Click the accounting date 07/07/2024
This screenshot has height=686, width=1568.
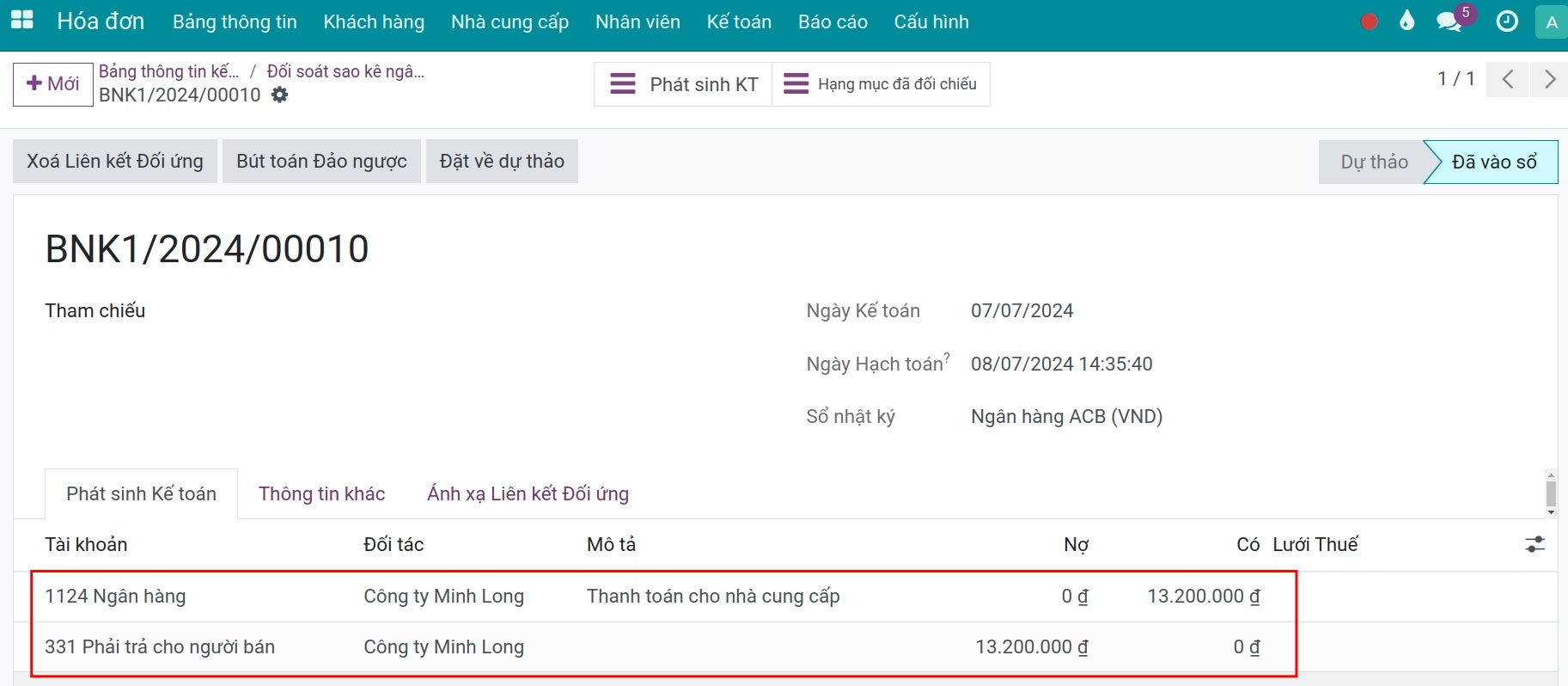tap(1022, 311)
